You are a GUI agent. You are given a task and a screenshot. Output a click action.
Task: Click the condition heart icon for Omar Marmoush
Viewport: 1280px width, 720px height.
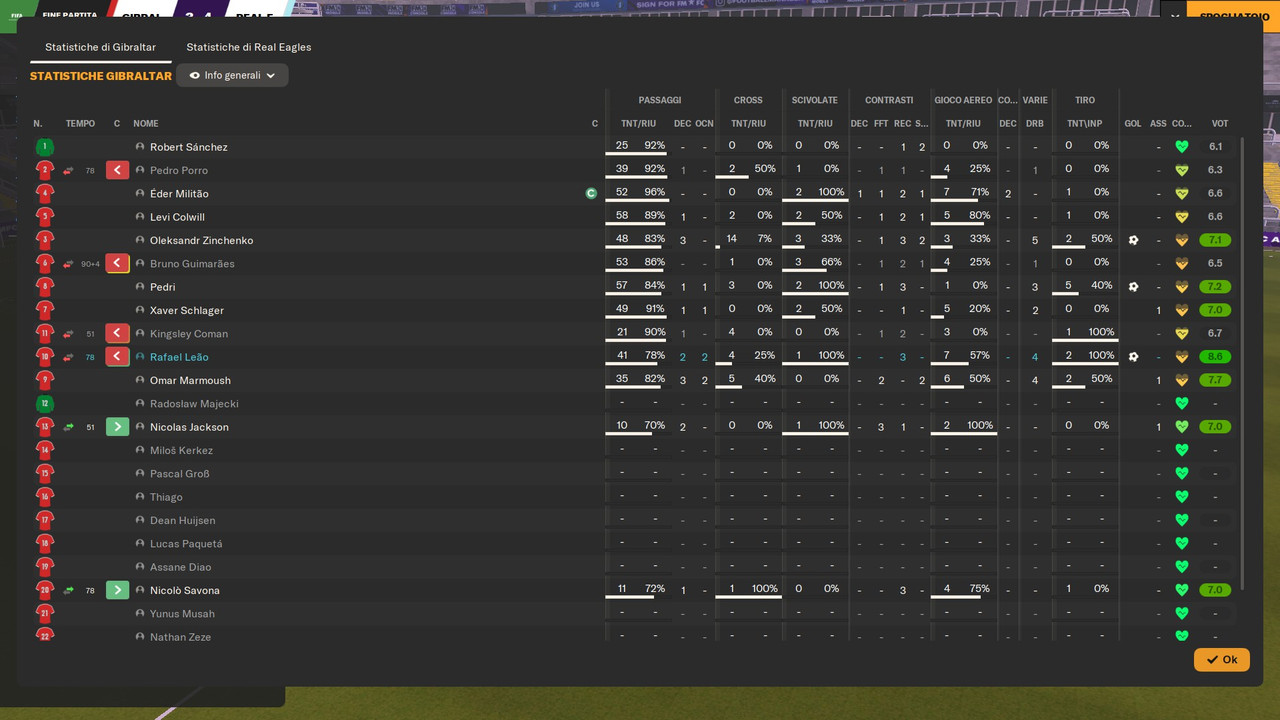pos(1182,381)
